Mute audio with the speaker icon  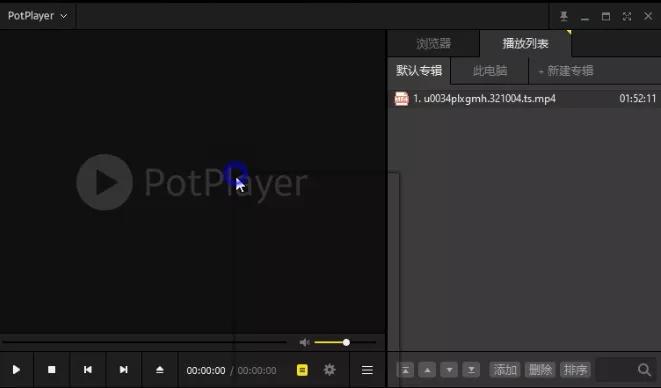(x=304, y=342)
